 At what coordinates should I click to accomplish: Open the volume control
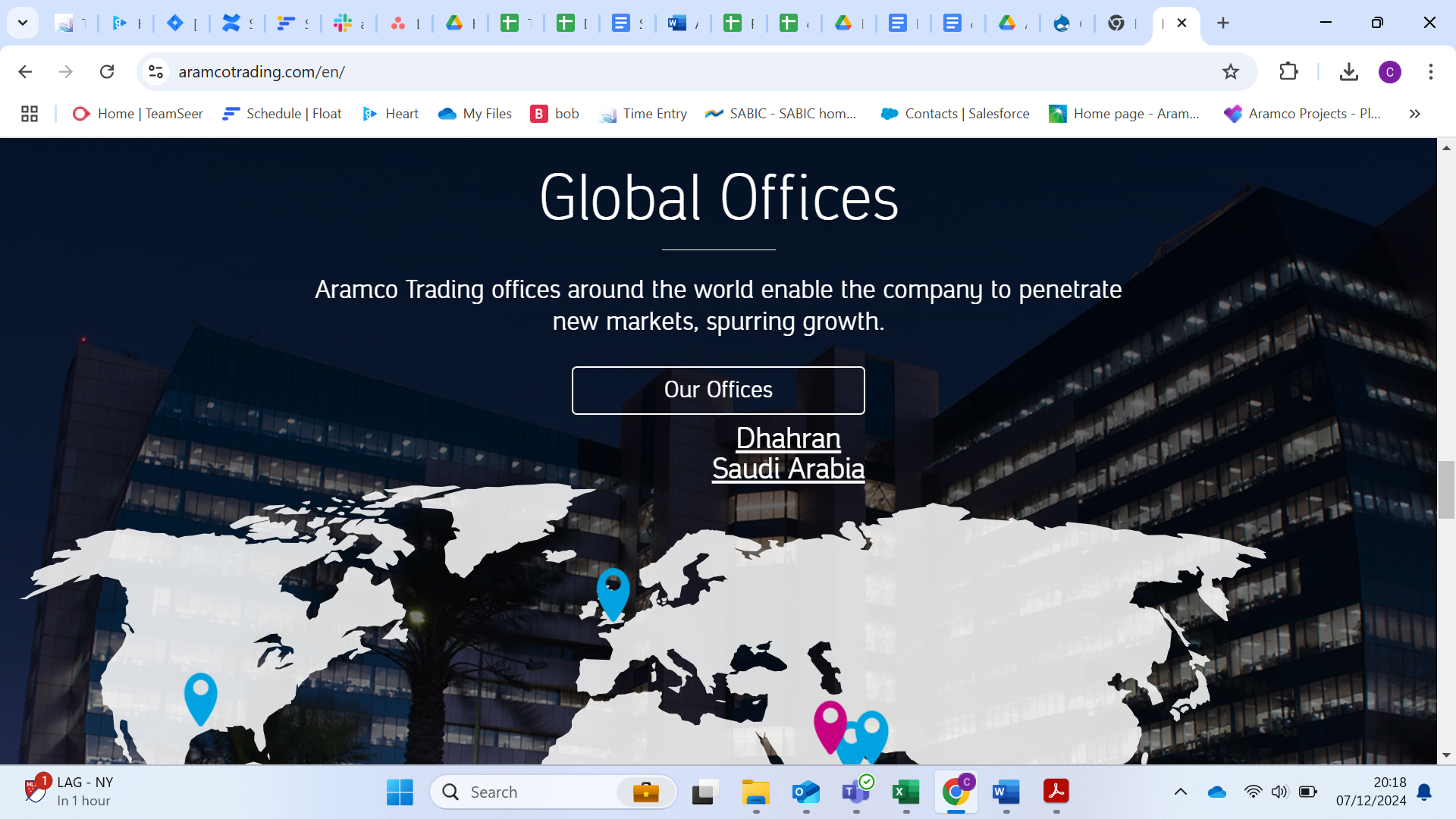point(1279,792)
